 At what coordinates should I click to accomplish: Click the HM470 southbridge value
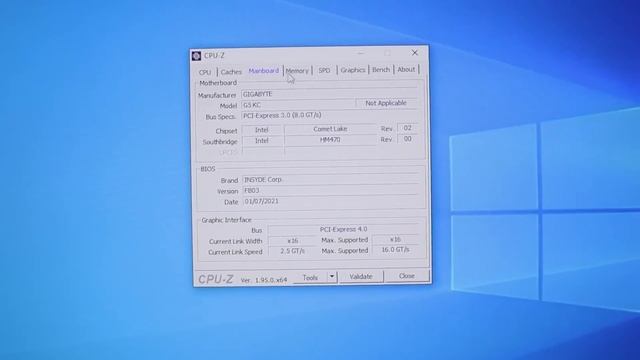click(x=330, y=140)
